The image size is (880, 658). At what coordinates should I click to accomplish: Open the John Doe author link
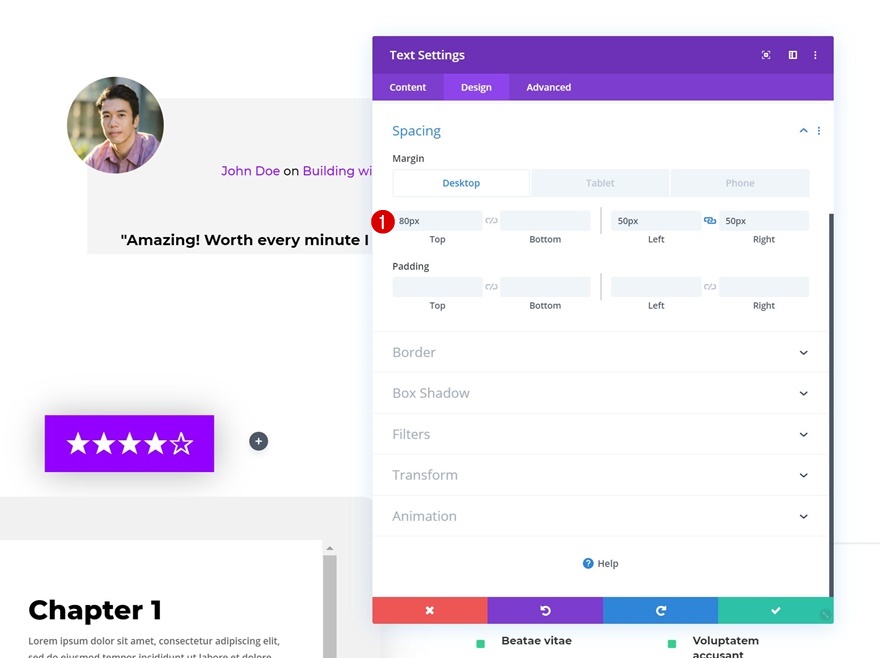250,171
